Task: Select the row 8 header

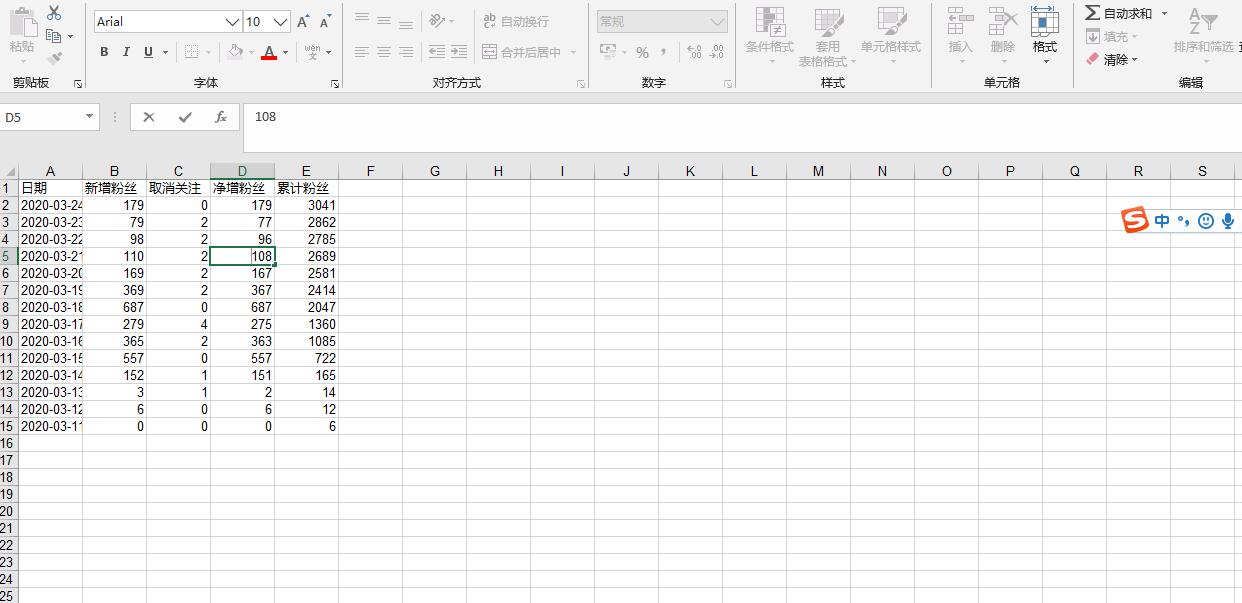Action: [x=8, y=307]
